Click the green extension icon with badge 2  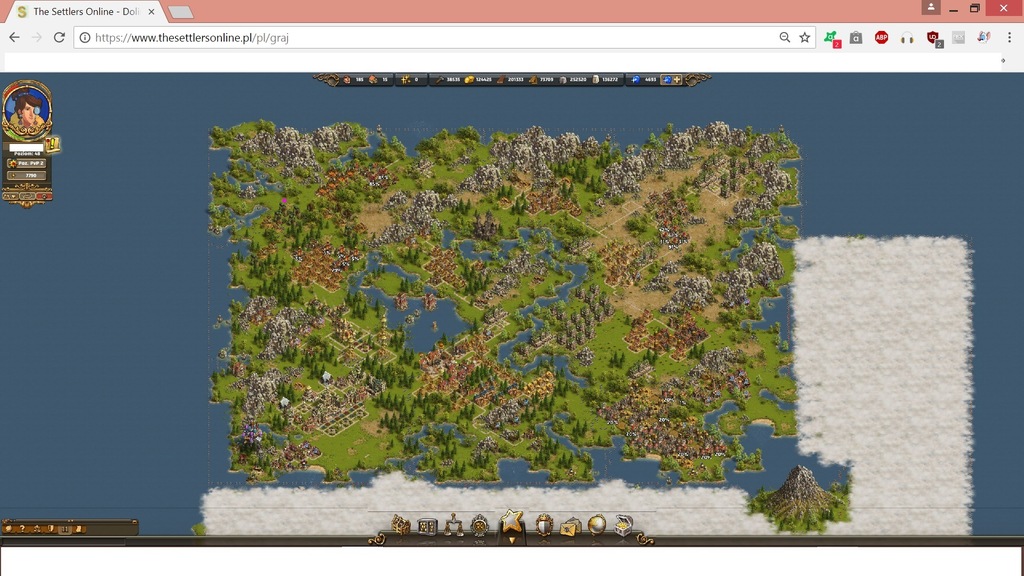831,39
